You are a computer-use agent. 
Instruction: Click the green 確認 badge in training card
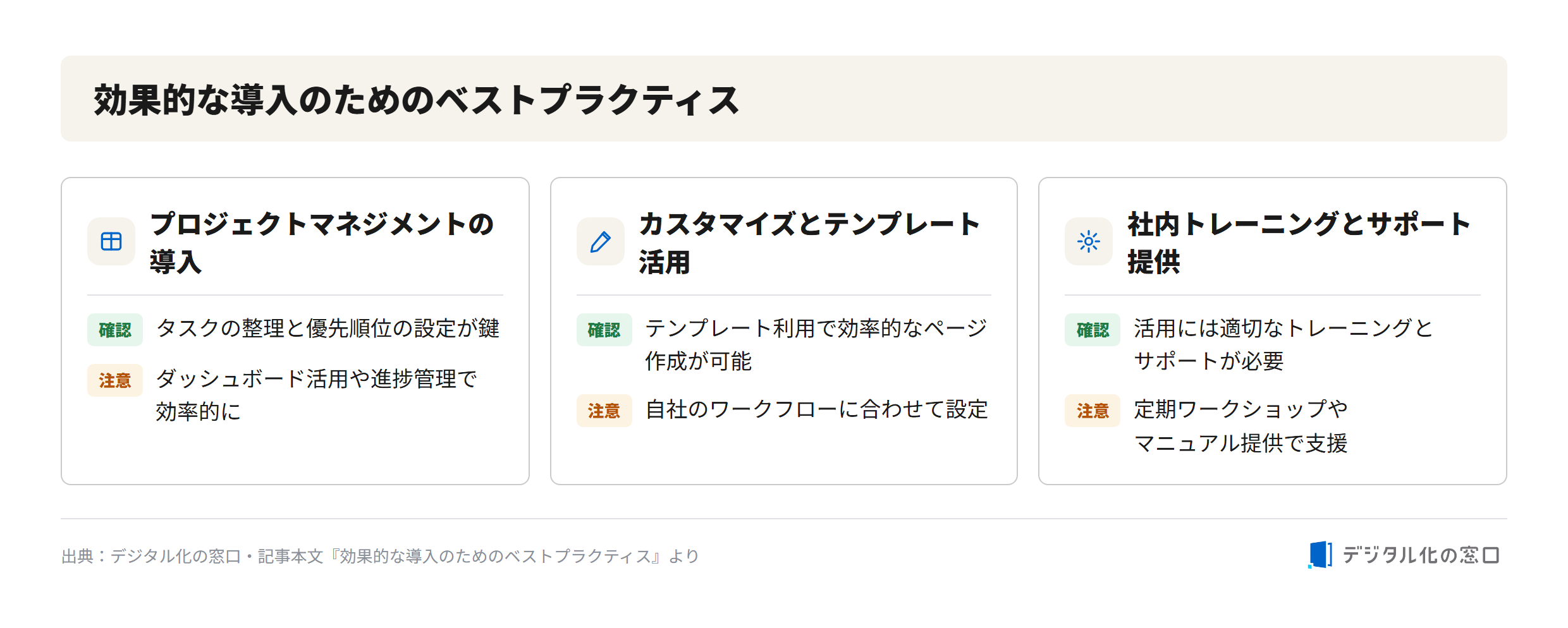pyautogui.click(x=1093, y=330)
